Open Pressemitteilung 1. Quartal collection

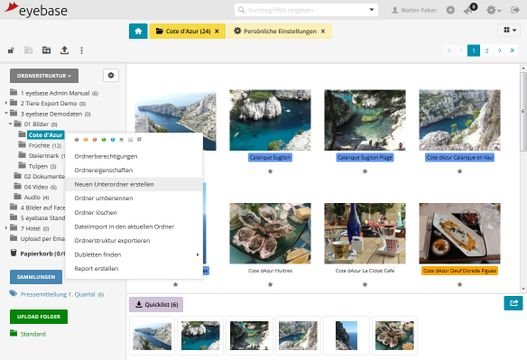point(57,294)
